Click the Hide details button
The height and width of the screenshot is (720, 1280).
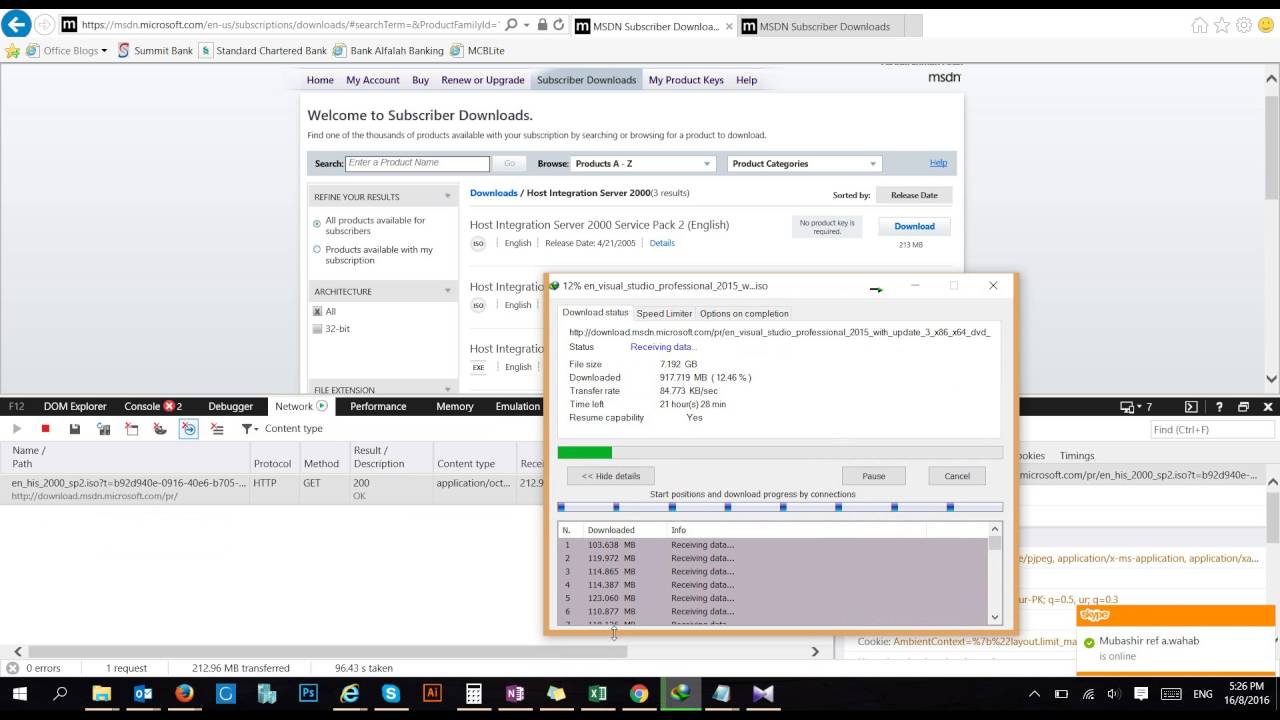(611, 476)
